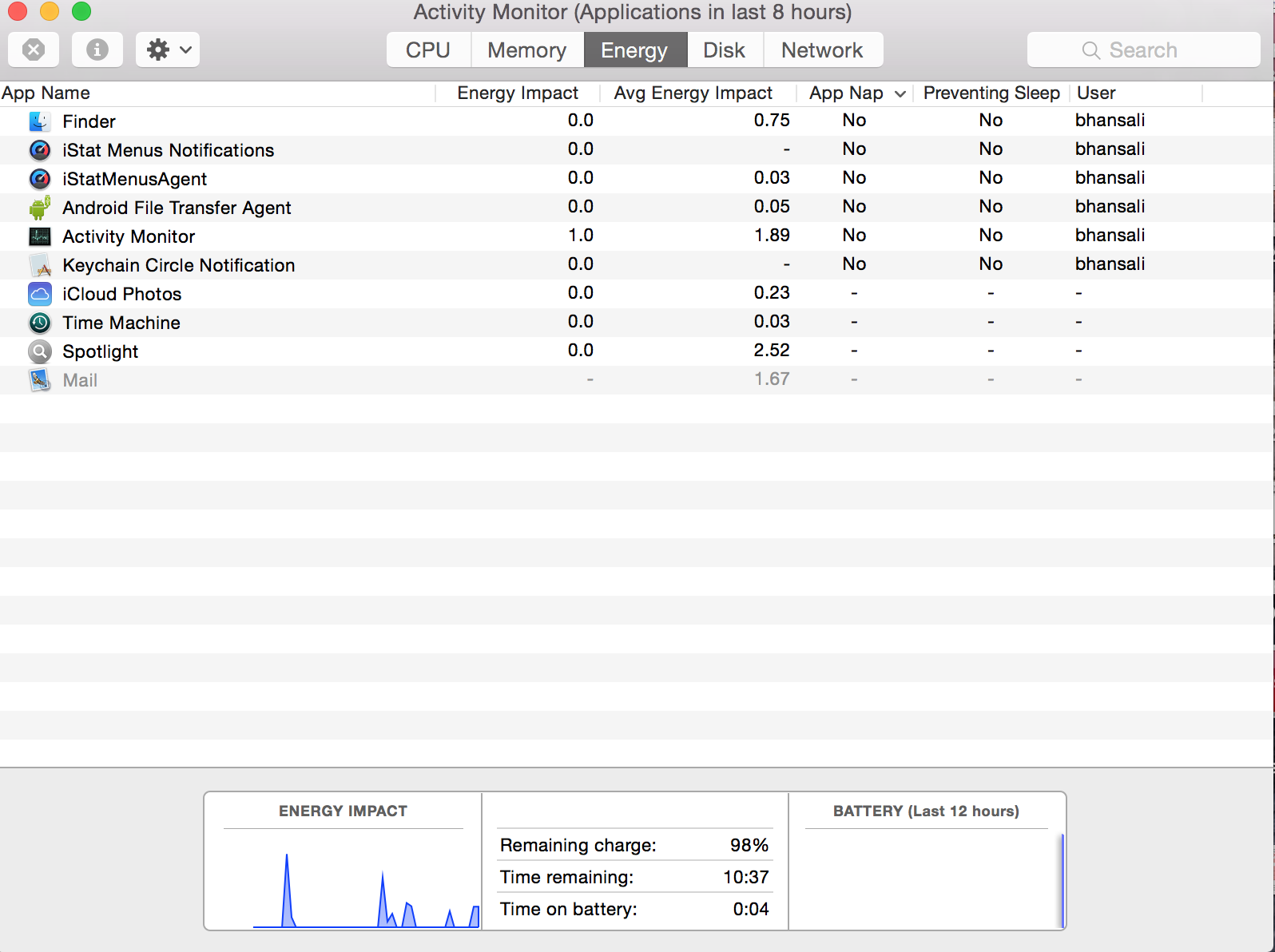
Task: Open the gear action dropdown menu
Action: point(168,50)
